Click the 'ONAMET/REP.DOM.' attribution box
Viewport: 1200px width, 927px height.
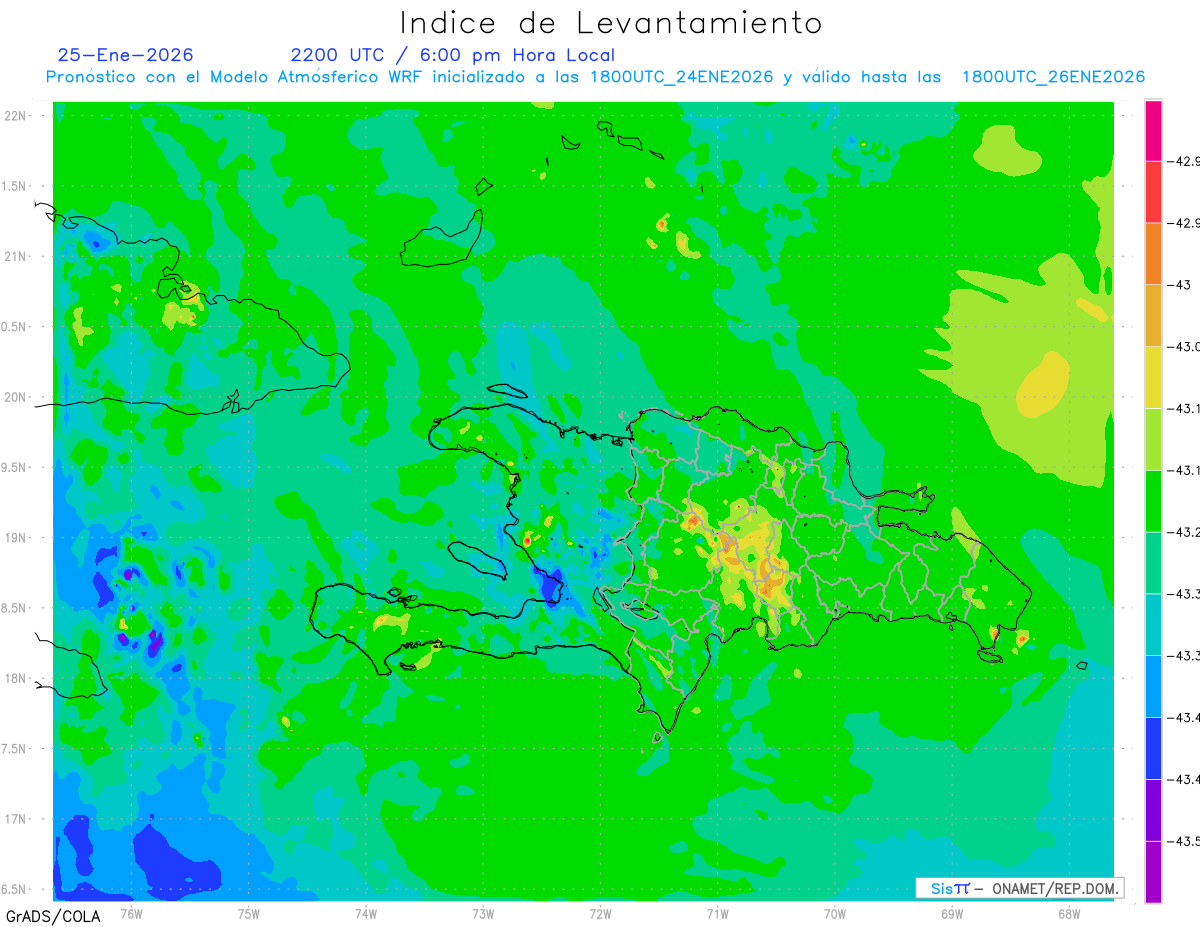pos(1020,888)
